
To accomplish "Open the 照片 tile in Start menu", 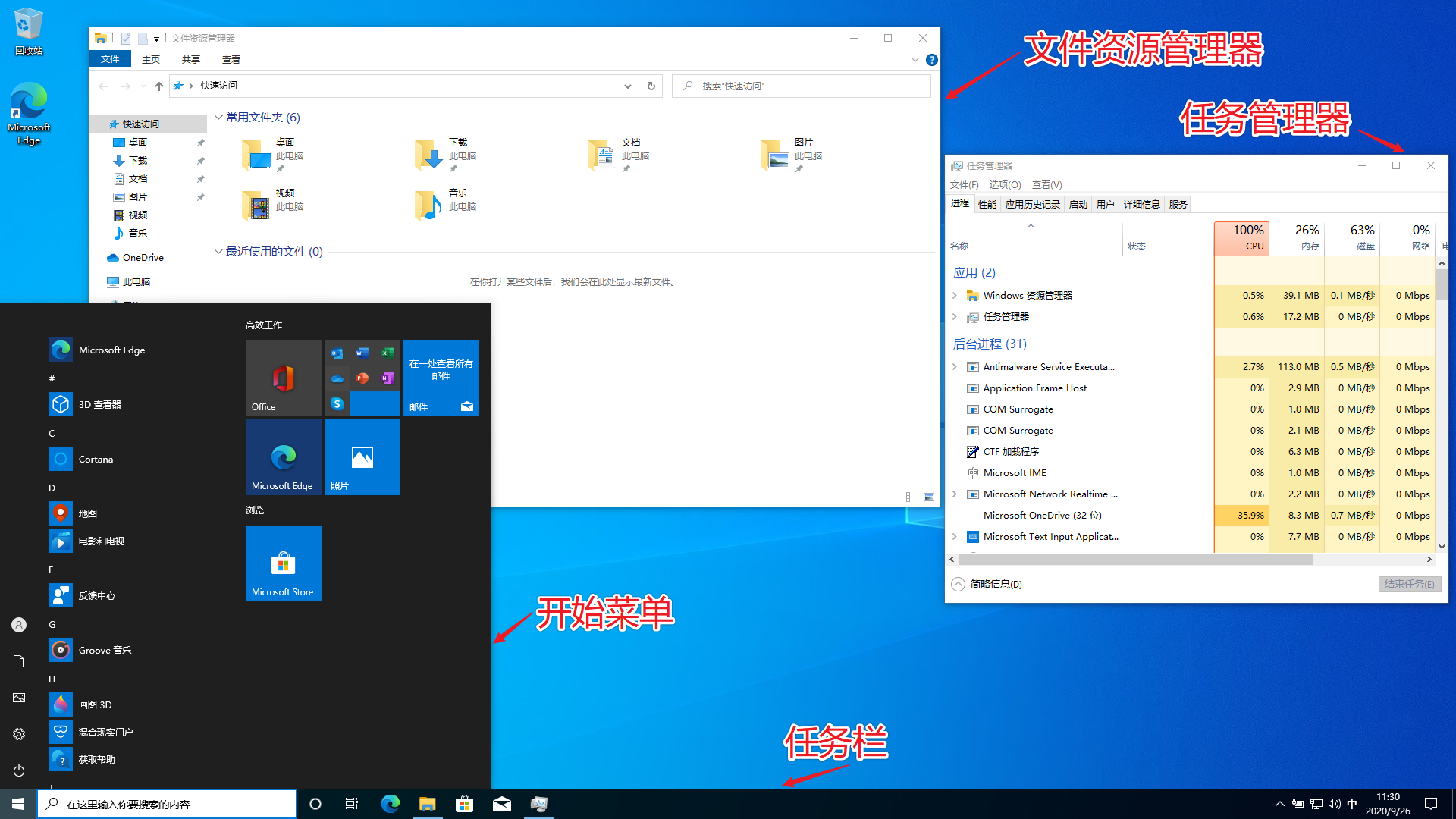I will coord(362,457).
